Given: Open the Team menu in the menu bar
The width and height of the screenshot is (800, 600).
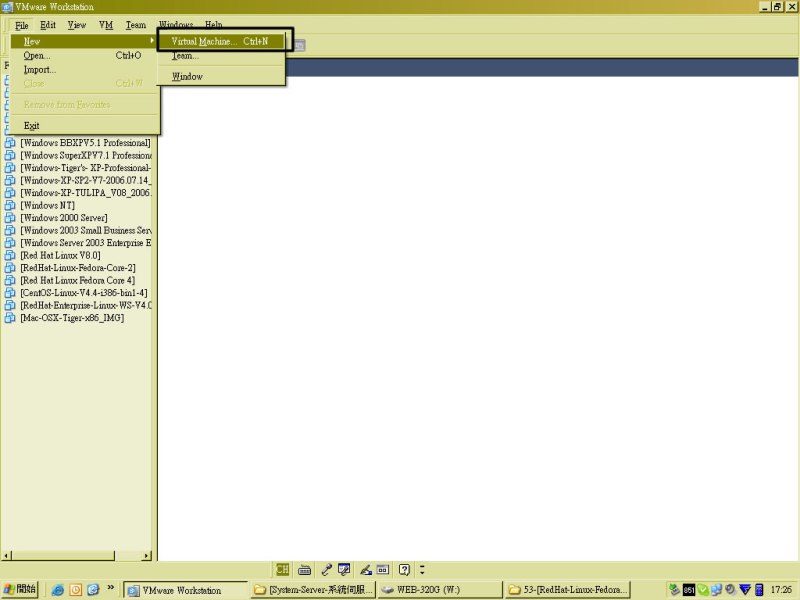Looking at the screenshot, I should point(136,24).
